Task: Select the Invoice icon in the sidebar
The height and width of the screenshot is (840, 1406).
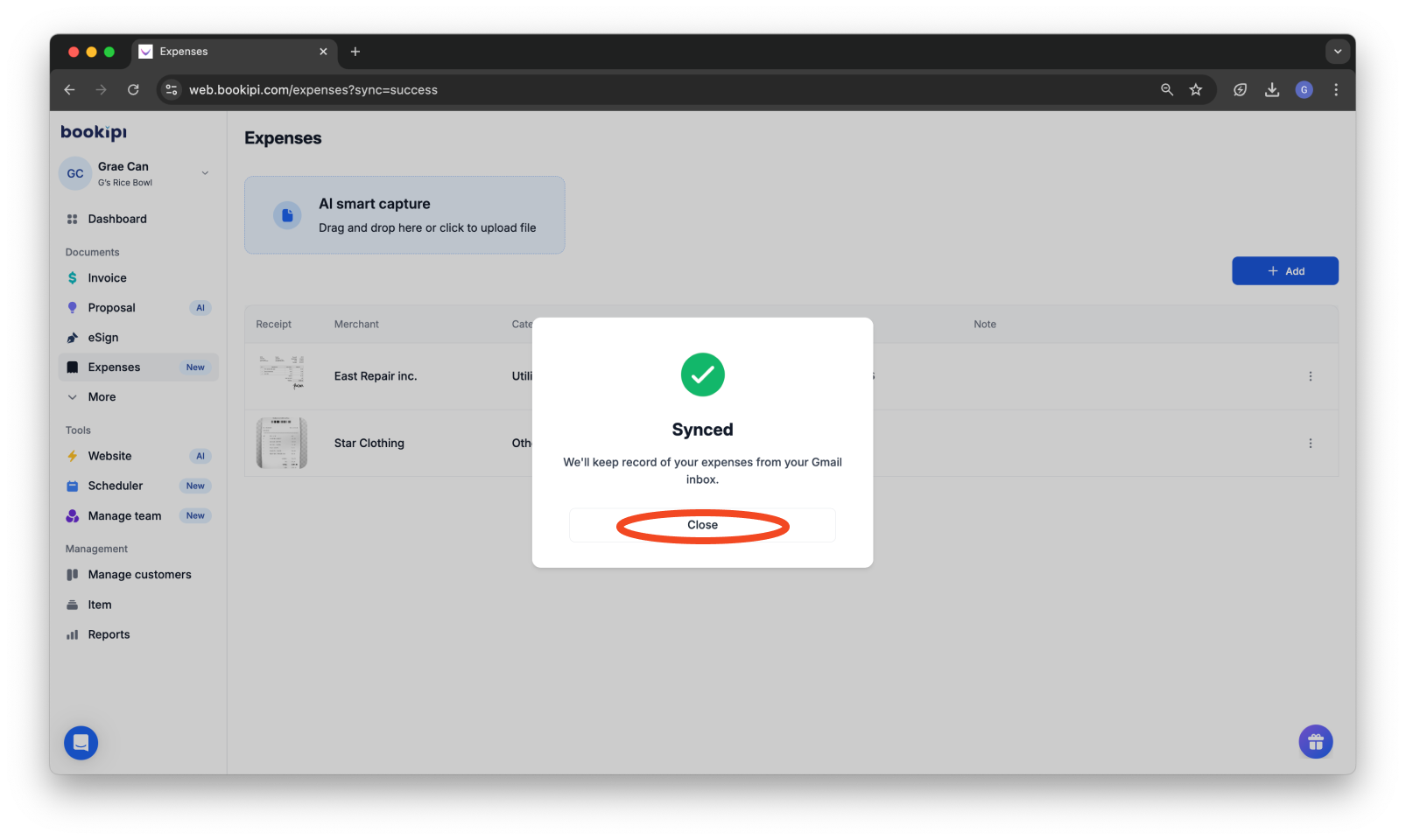Action: (72, 277)
